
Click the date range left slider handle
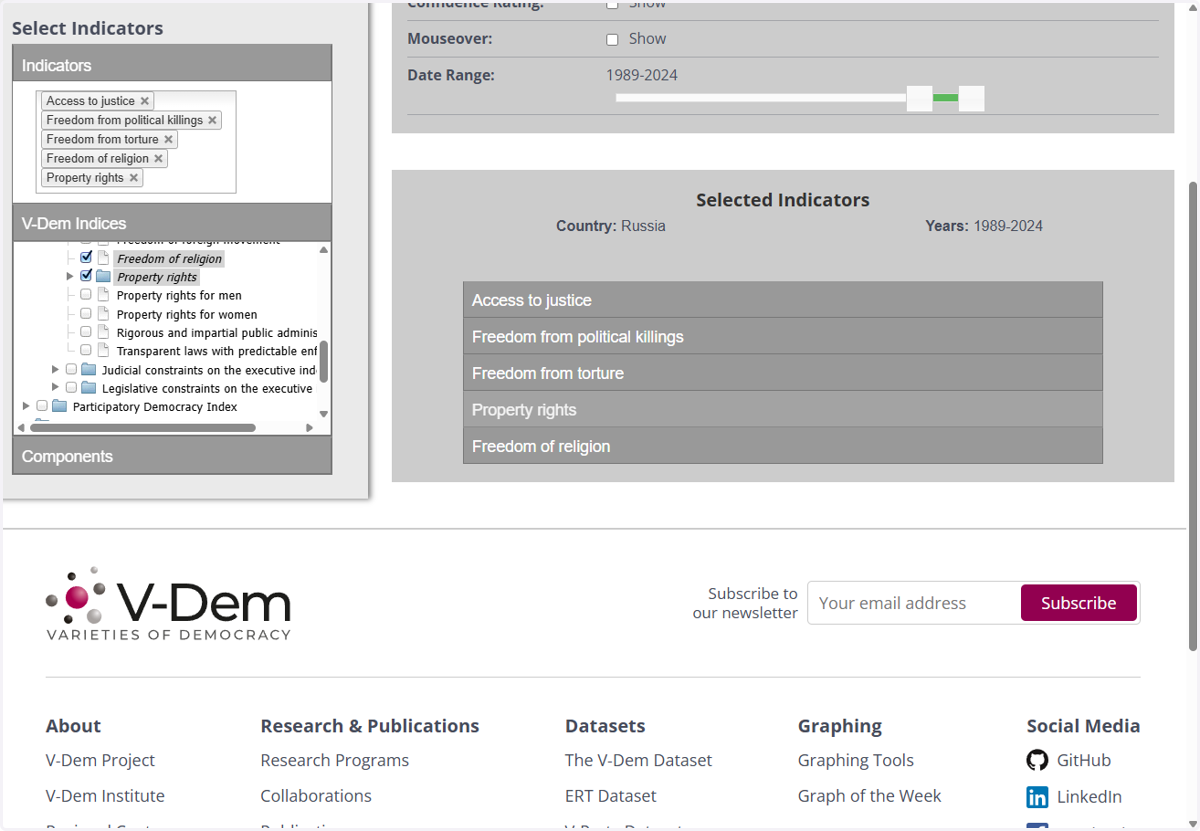pos(919,98)
